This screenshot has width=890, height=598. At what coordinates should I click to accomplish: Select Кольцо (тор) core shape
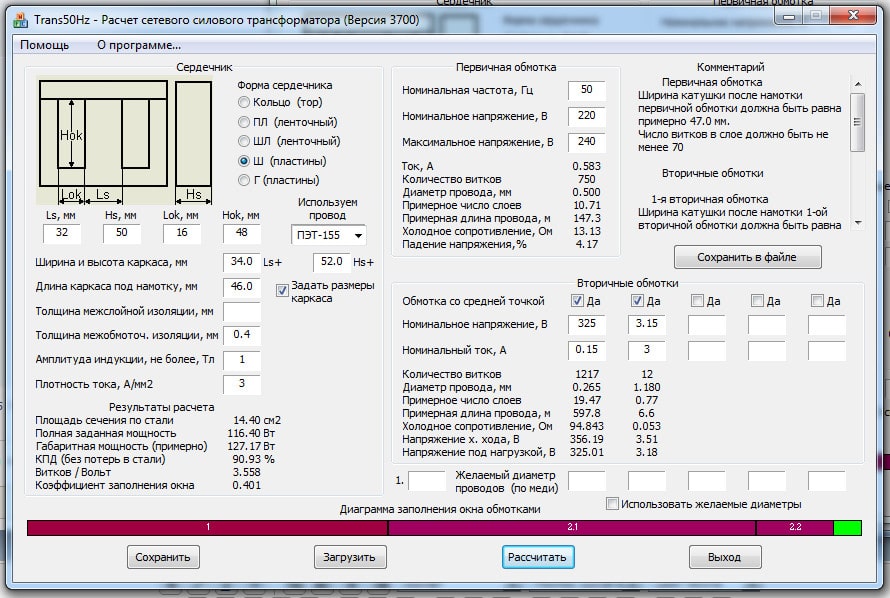[x=280, y=102]
